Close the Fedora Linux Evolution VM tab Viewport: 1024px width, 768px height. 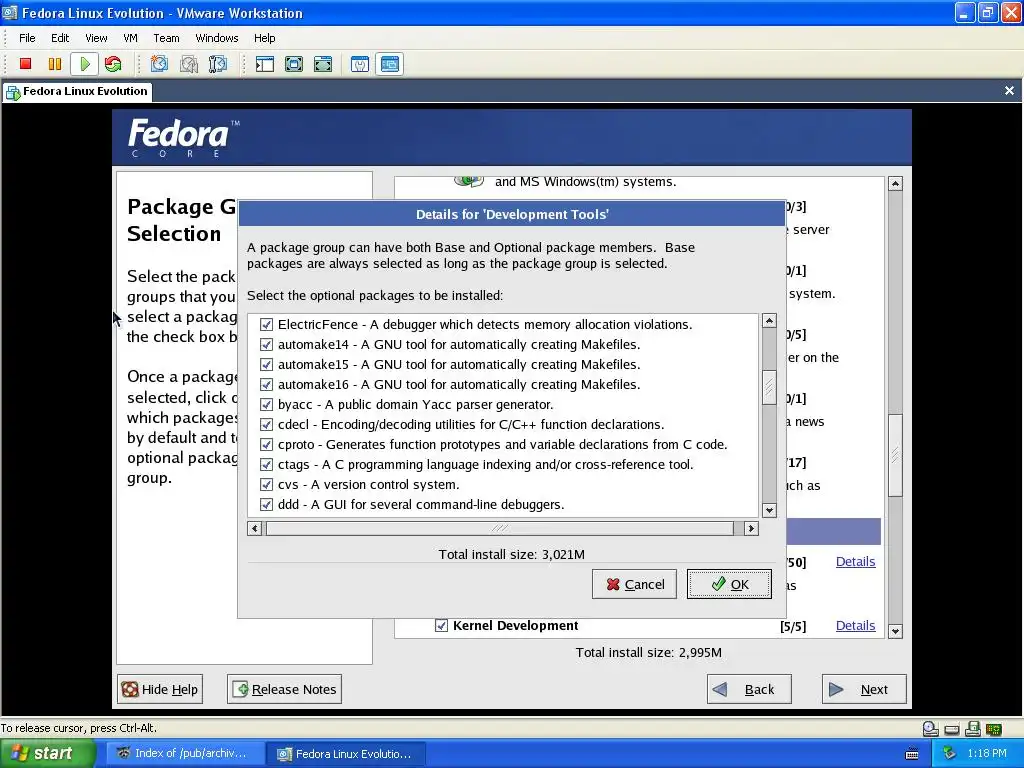(1009, 91)
